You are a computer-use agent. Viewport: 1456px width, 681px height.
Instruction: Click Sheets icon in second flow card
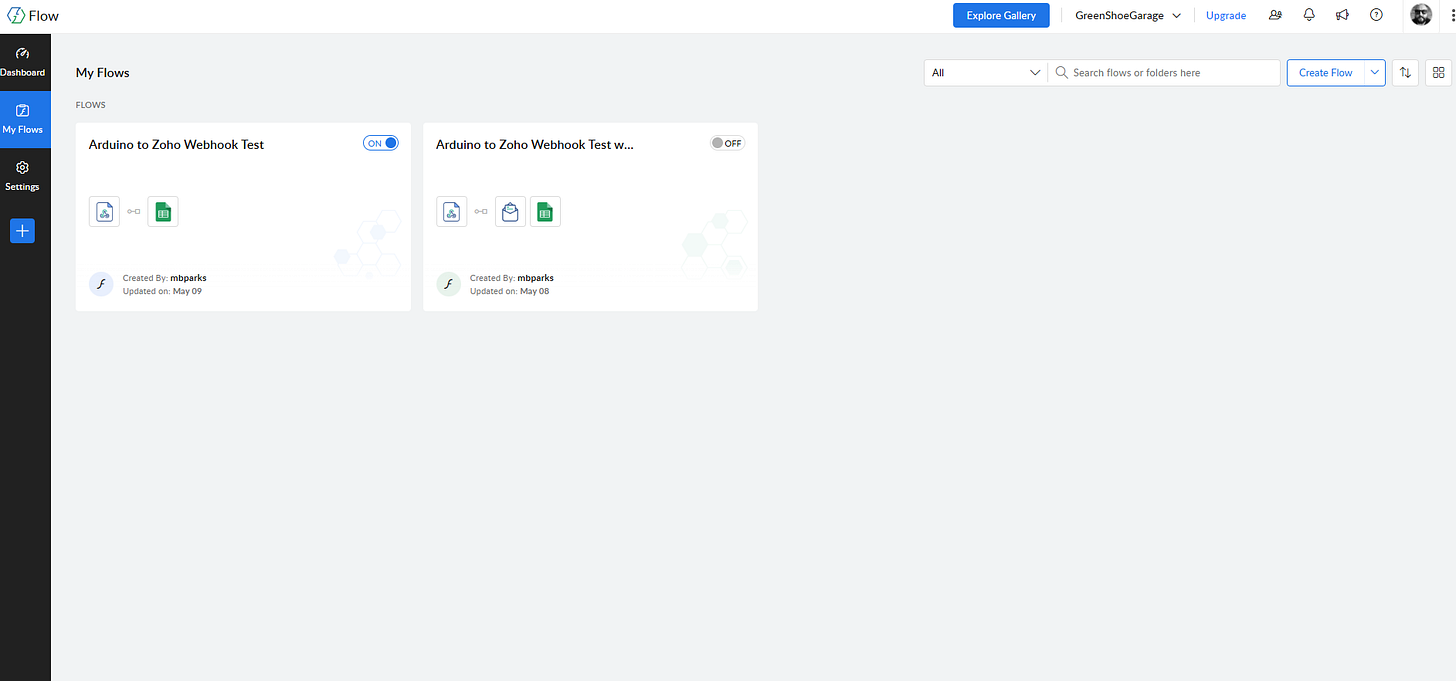tap(545, 212)
